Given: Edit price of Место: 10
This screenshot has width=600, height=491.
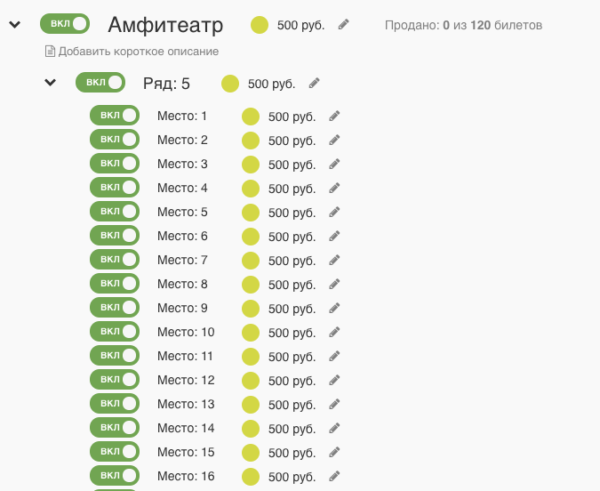Looking at the screenshot, I should pos(334,332).
